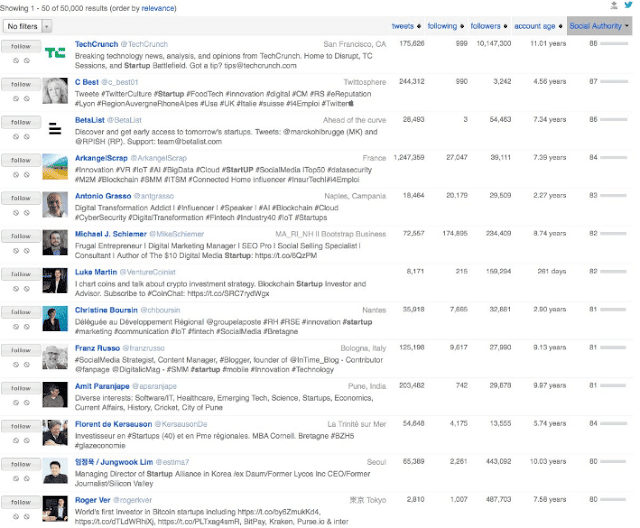Click Roger Ver's account age 7.58 years

549,499
